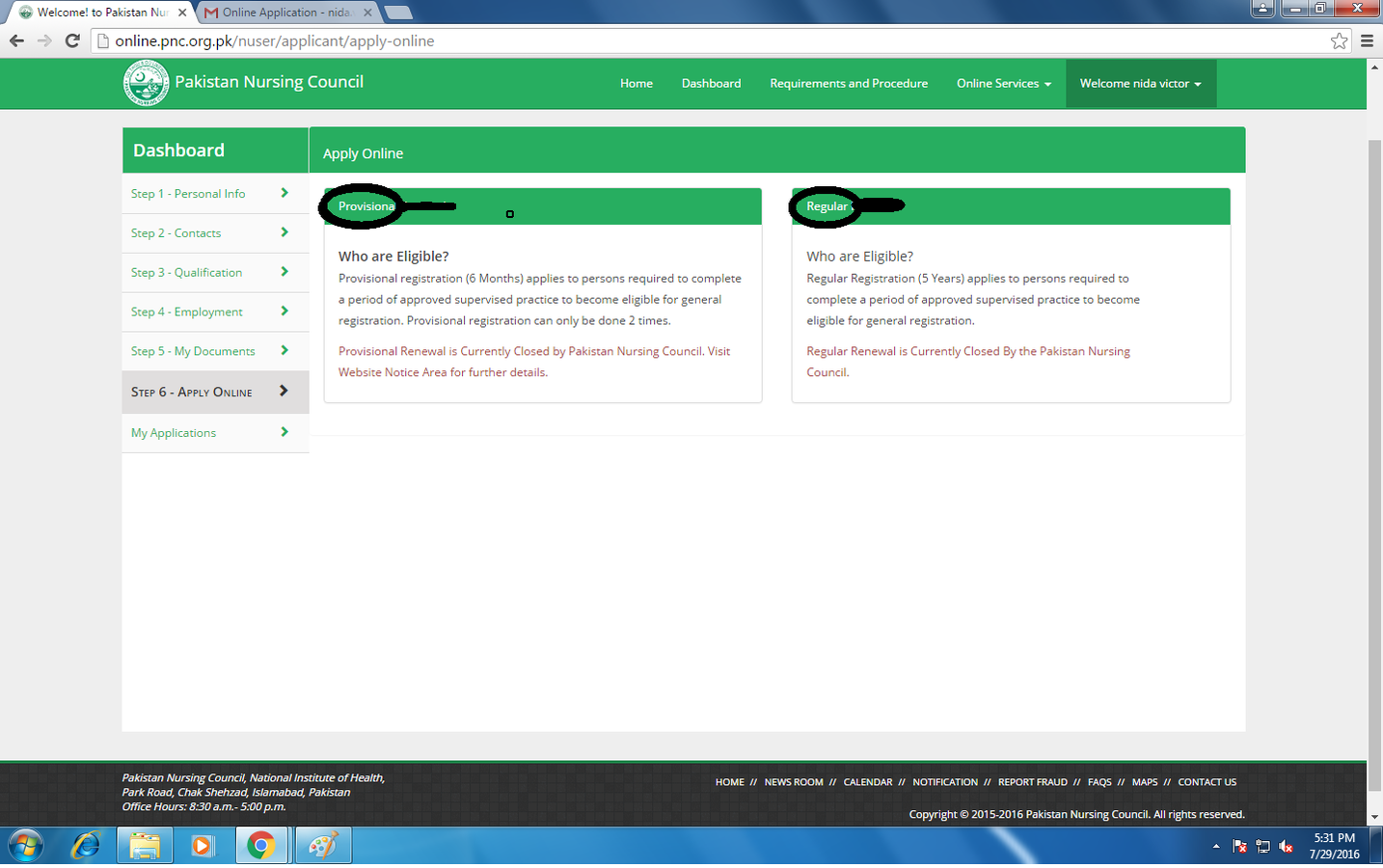Click the muted volume tray icon
Image resolution: width=1383 pixels, height=868 pixels.
(1286, 847)
